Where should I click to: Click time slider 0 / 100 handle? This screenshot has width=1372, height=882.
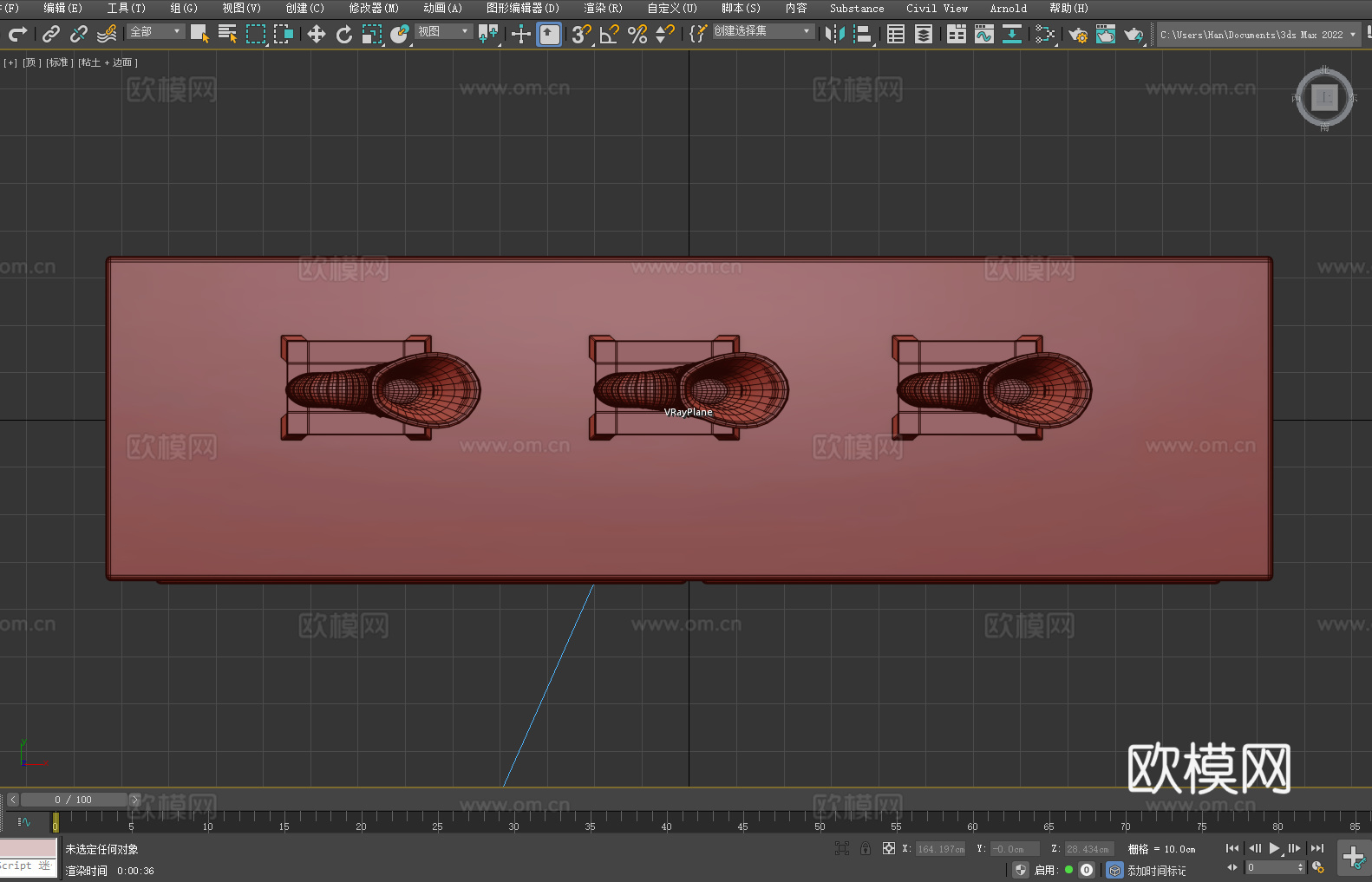click(74, 800)
